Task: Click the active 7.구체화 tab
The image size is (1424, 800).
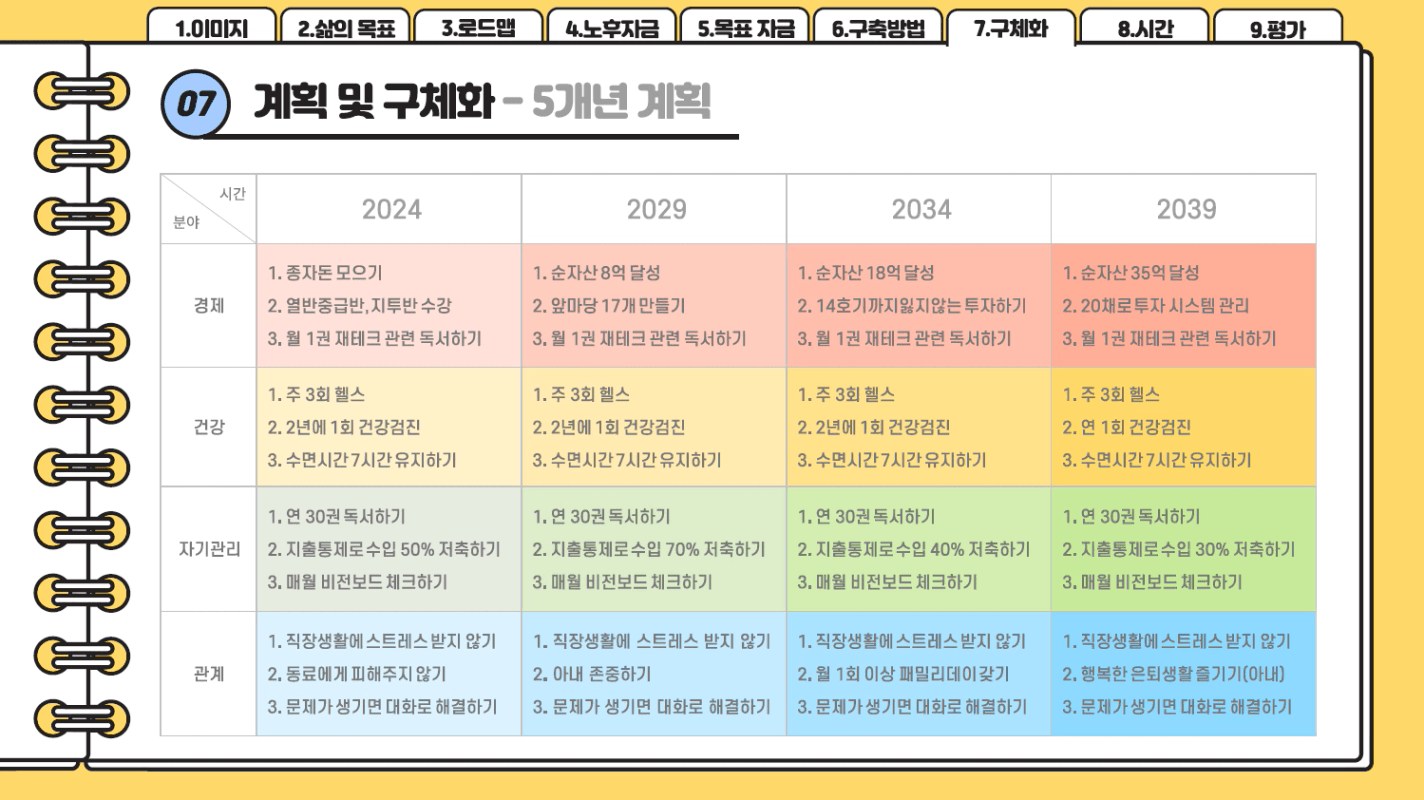Action: point(1011,28)
